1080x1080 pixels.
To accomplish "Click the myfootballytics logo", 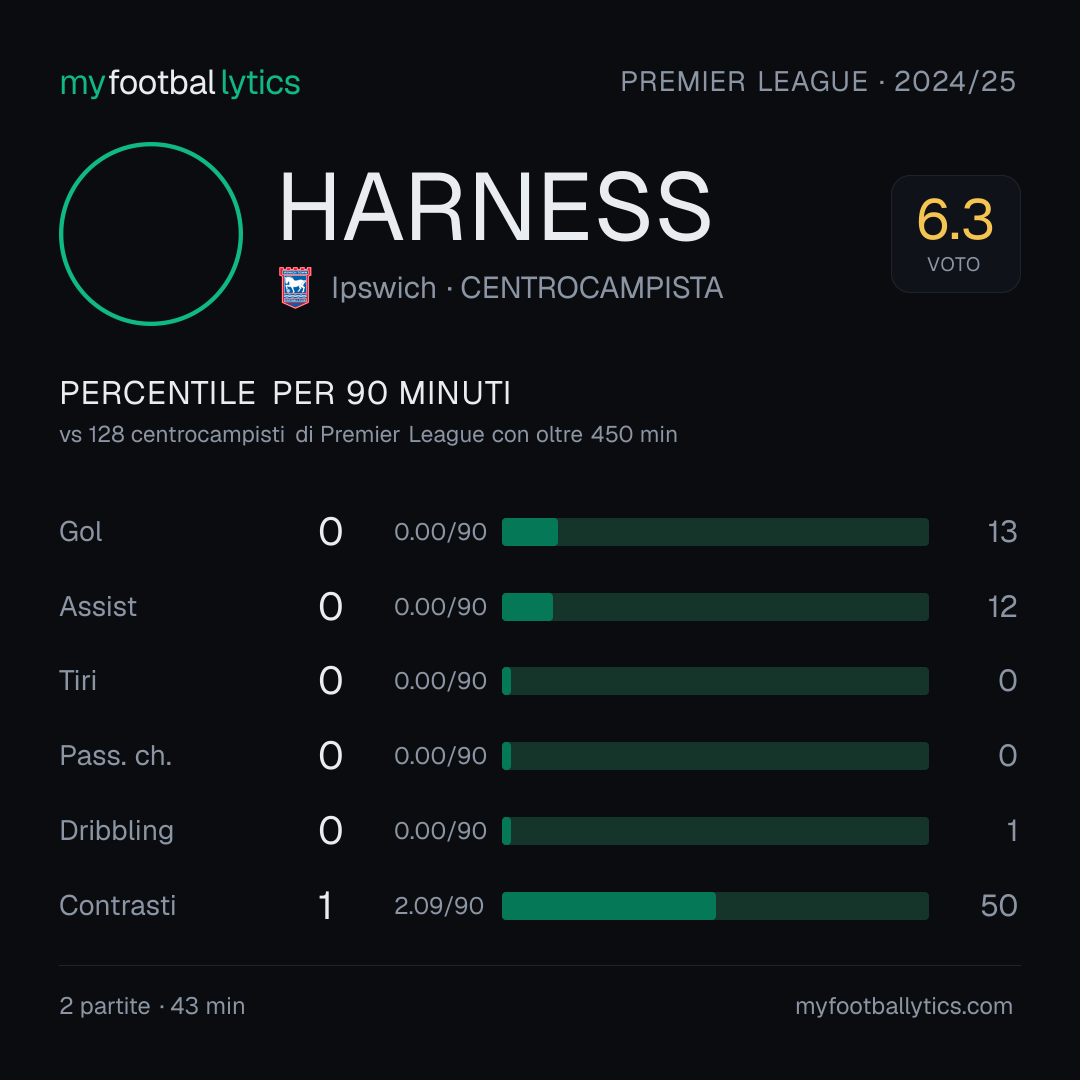I will tap(180, 83).
